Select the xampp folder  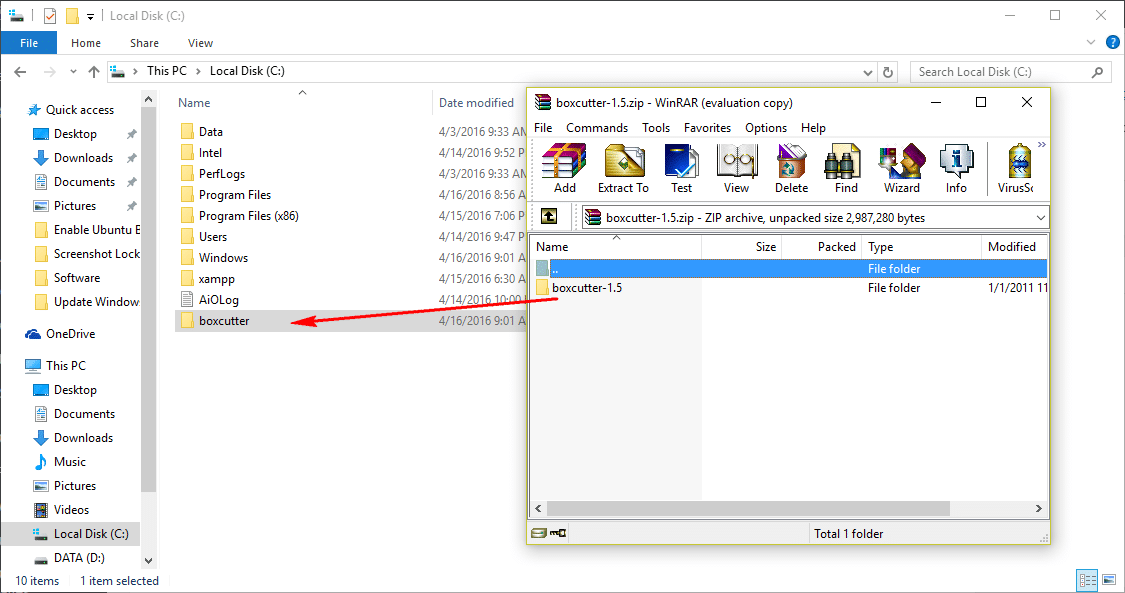click(216, 279)
